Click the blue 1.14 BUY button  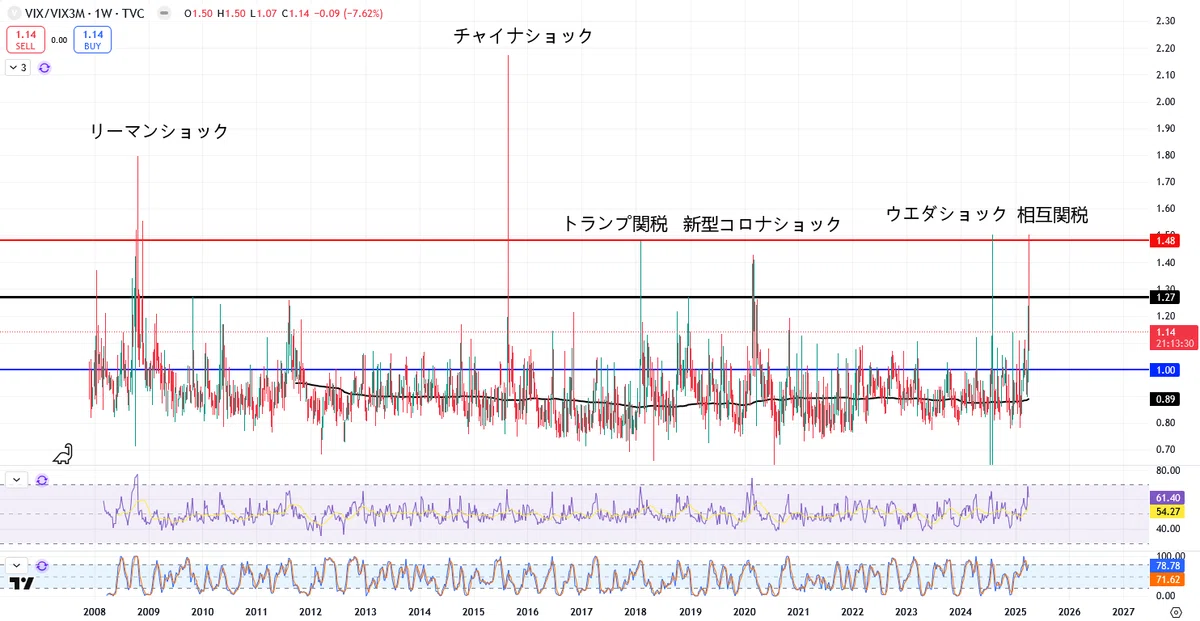[x=94, y=40]
